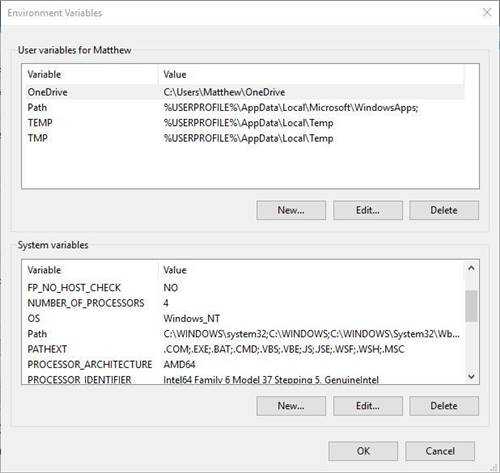Select the PROCESSOR_ARCHITECTURE system variable
Viewport: 500px width, 473px height.
[x=243, y=364]
